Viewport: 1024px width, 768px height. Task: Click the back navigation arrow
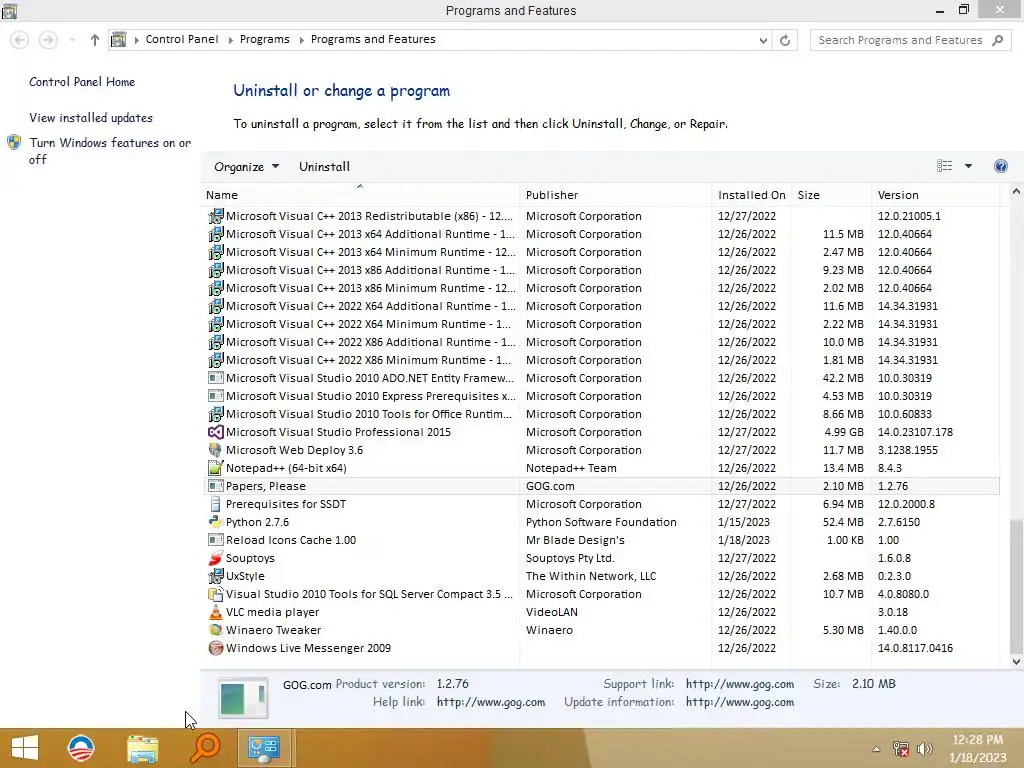click(20, 40)
